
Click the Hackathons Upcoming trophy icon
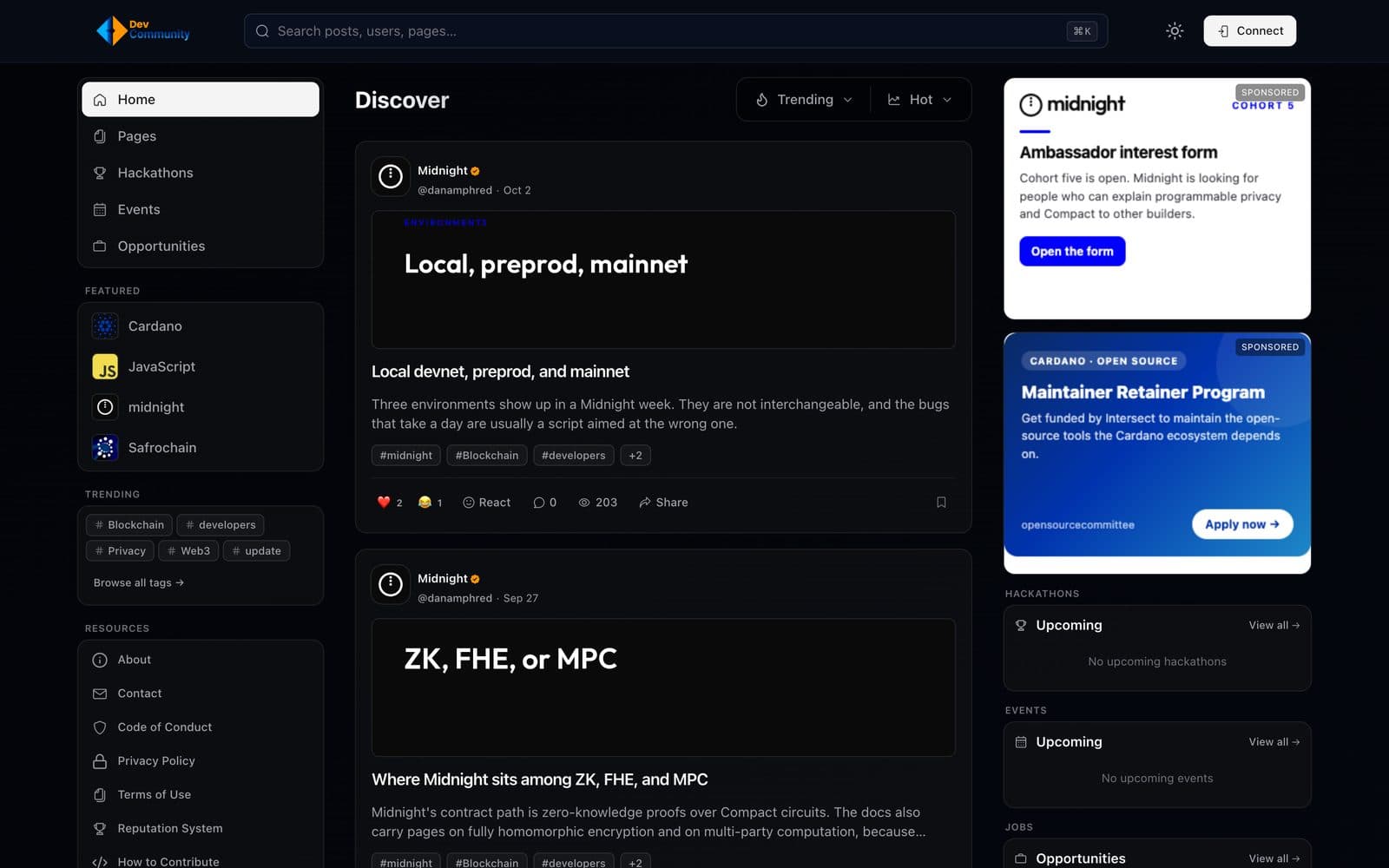[1021, 625]
